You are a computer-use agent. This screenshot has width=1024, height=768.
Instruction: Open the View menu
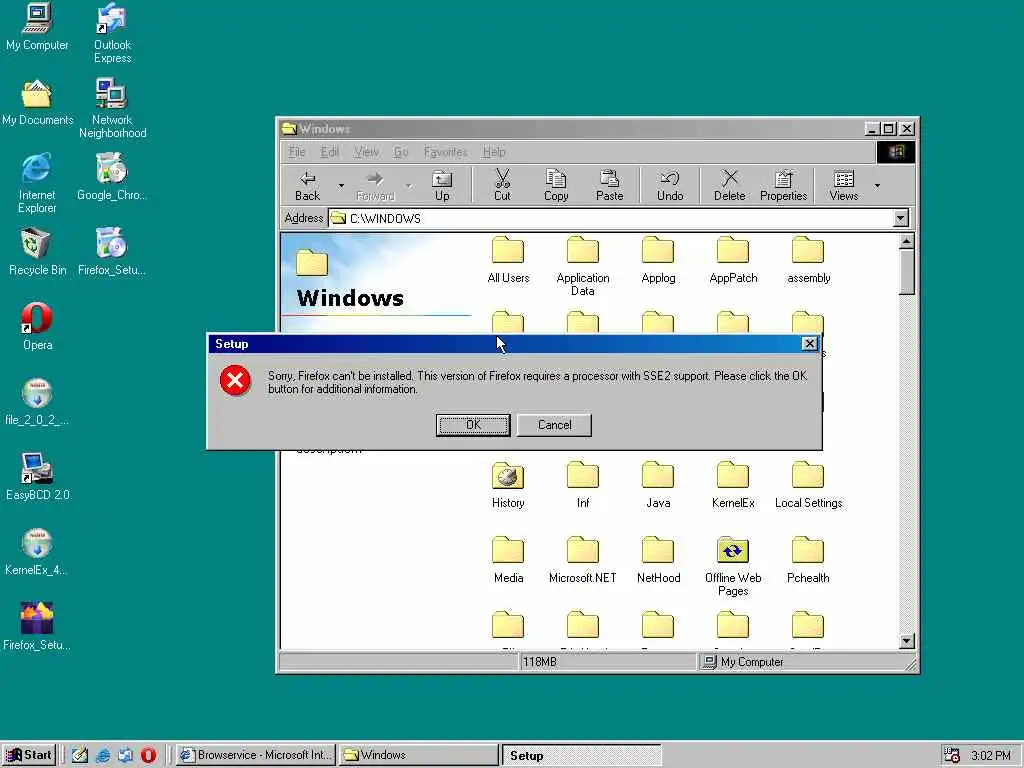[x=366, y=152]
